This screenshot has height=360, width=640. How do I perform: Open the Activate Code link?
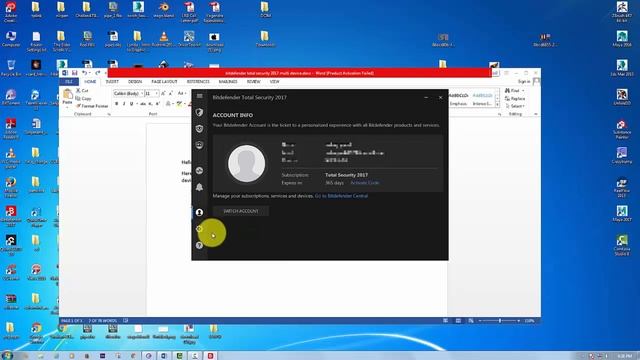[x=365, y=183]
